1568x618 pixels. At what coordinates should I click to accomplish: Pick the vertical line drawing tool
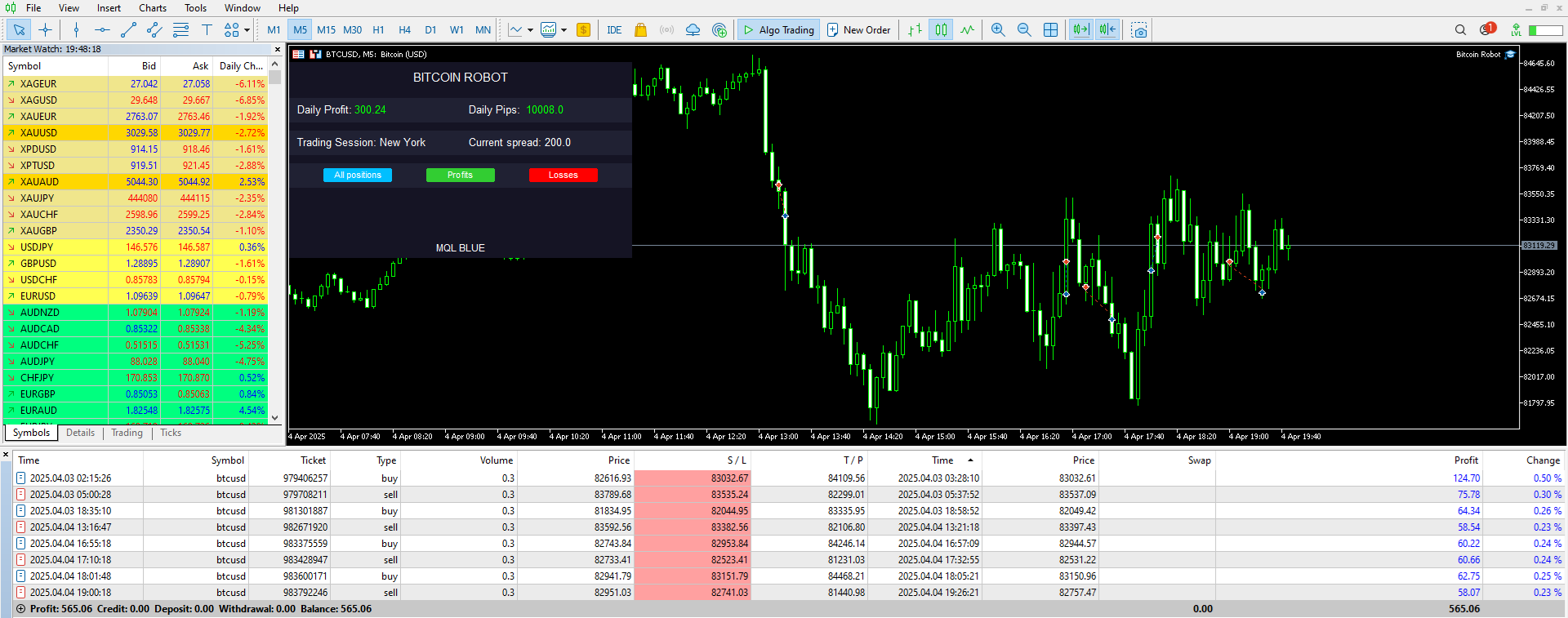76,30
